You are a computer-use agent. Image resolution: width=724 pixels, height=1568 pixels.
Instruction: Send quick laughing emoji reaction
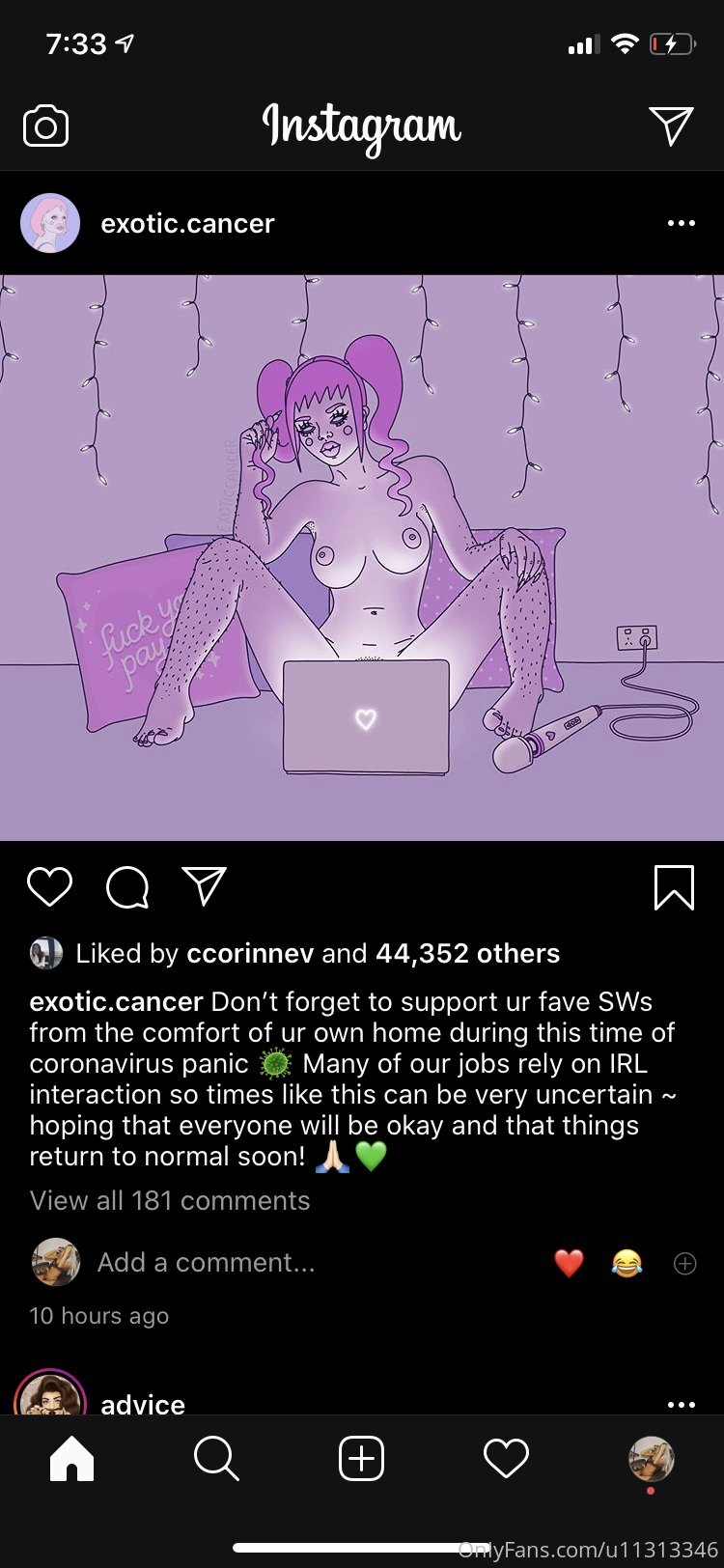click(627, 1263)
